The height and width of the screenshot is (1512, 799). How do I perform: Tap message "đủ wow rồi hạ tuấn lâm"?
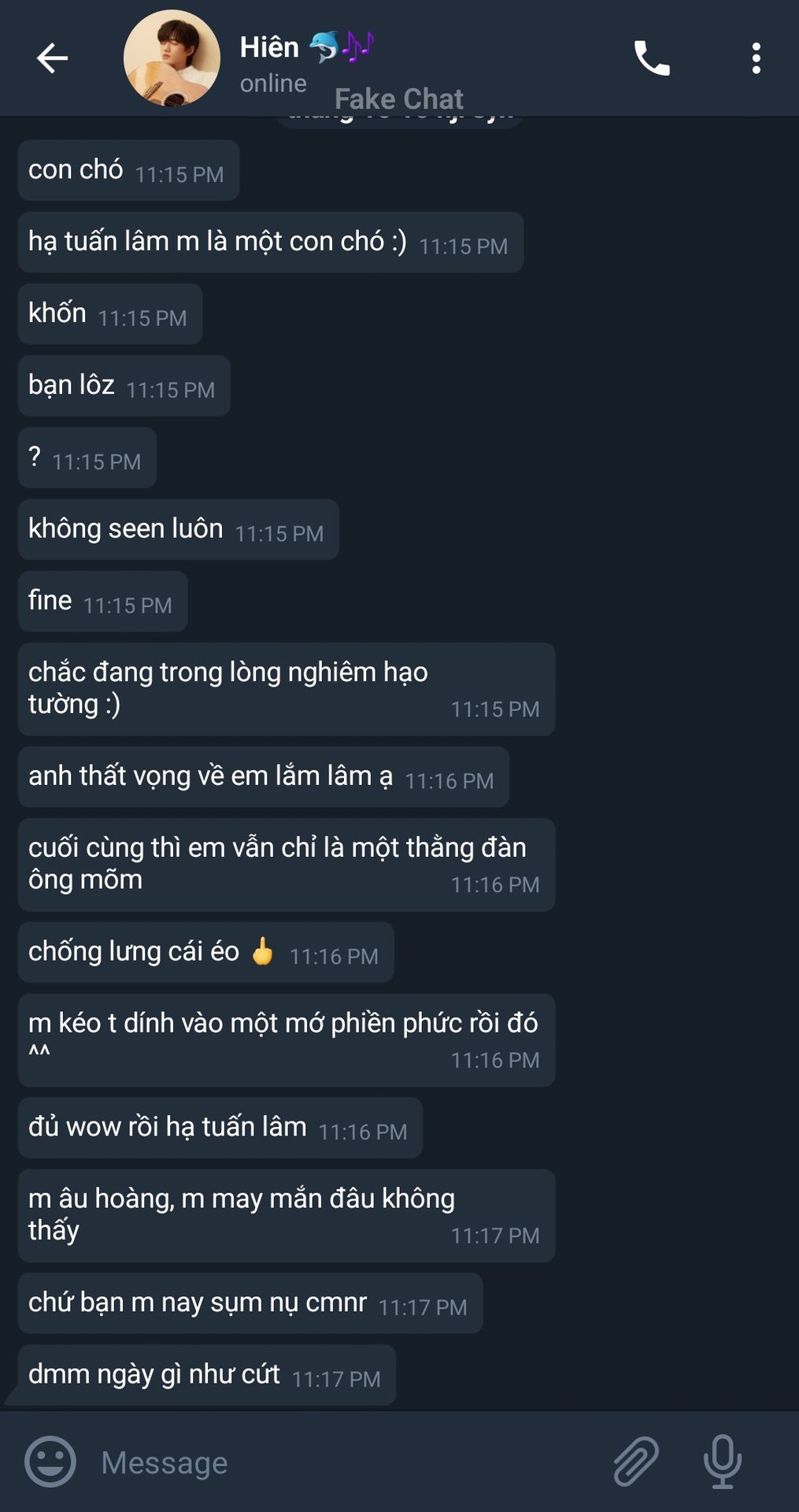coord(220,1128)
